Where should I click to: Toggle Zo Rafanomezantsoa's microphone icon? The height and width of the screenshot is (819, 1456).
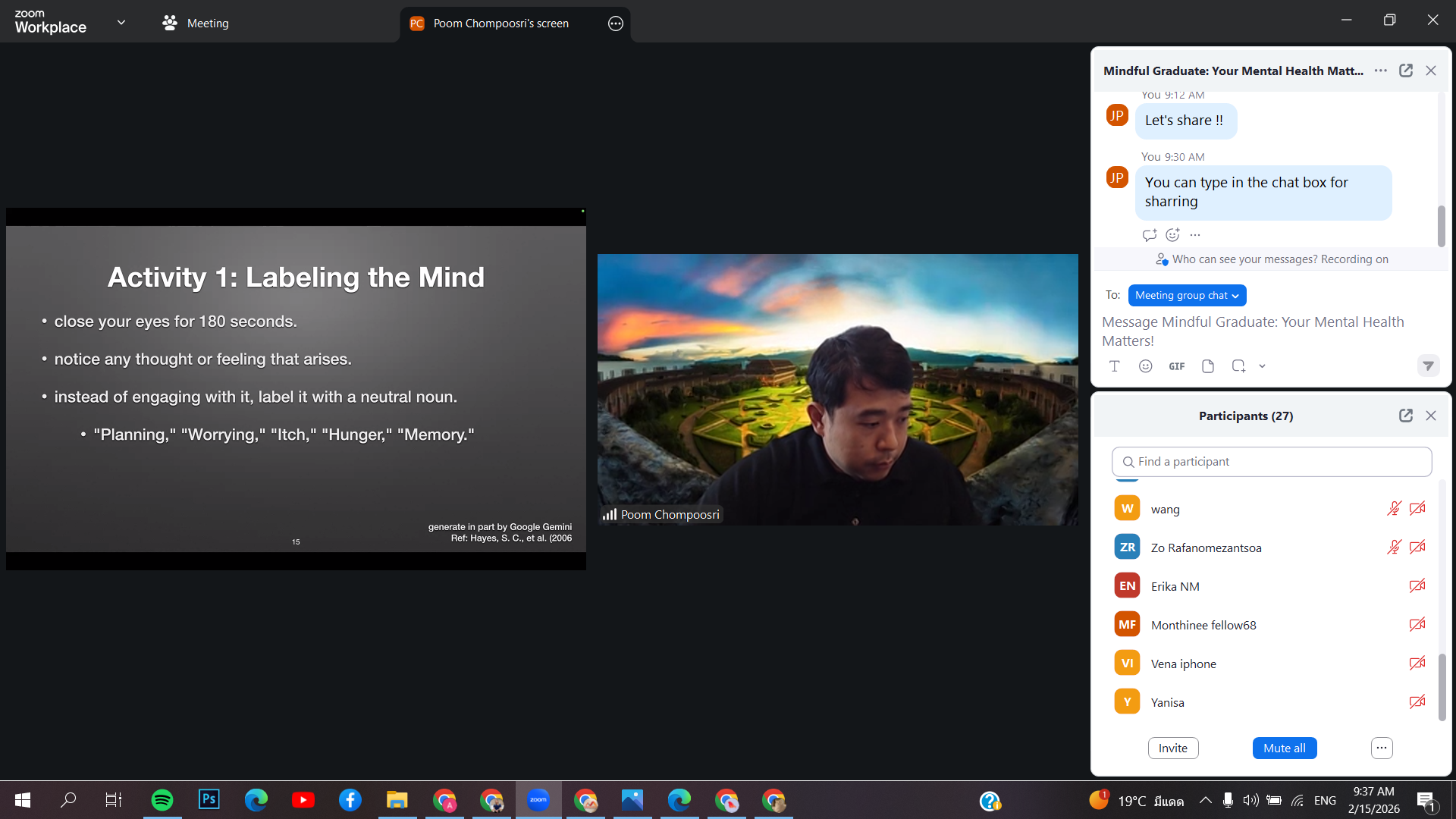pyautogui.click(x=1394, y=548)
